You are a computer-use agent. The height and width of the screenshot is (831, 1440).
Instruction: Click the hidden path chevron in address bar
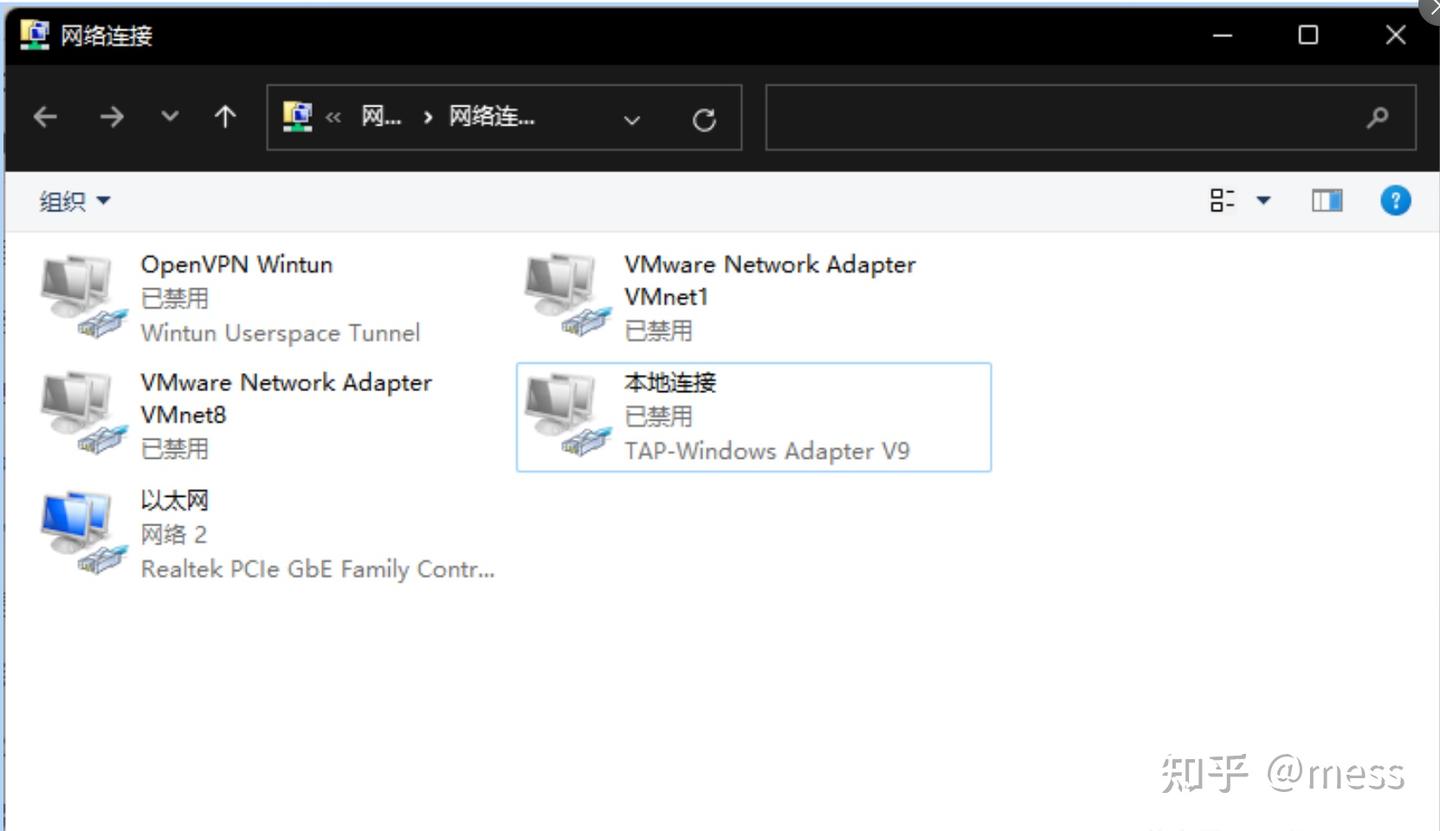point(333,118)
